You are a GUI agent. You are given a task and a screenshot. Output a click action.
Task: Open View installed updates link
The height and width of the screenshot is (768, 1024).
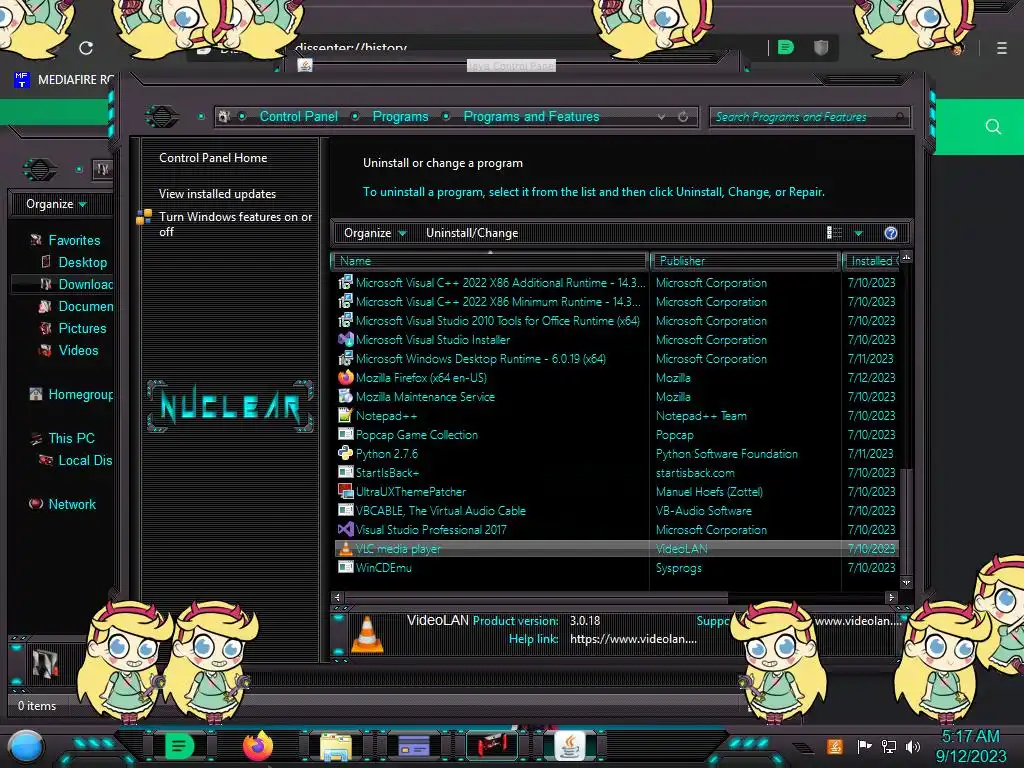coord(217,194)
